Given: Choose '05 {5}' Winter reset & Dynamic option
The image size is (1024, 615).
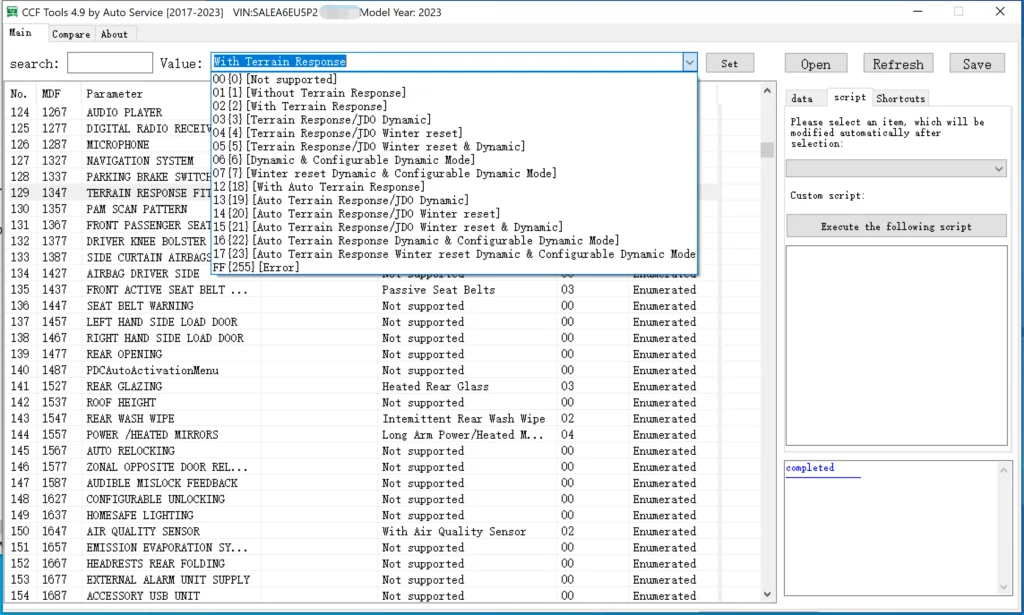Looking at the screenshot, I should click(455, 146).
